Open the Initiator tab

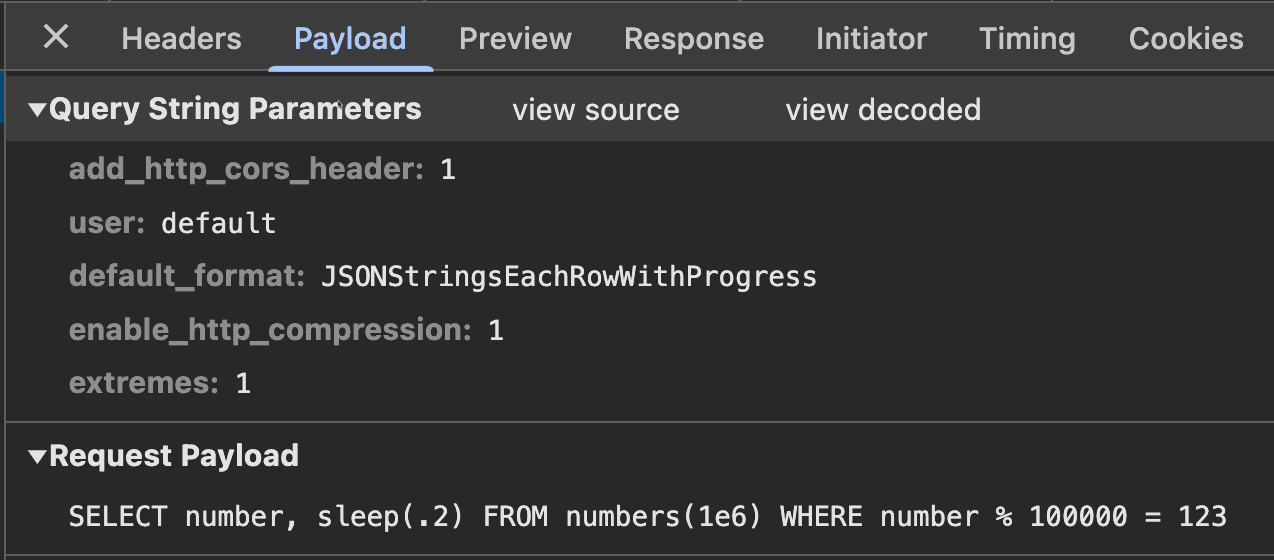pyautogui.click(x=871, y=39)
